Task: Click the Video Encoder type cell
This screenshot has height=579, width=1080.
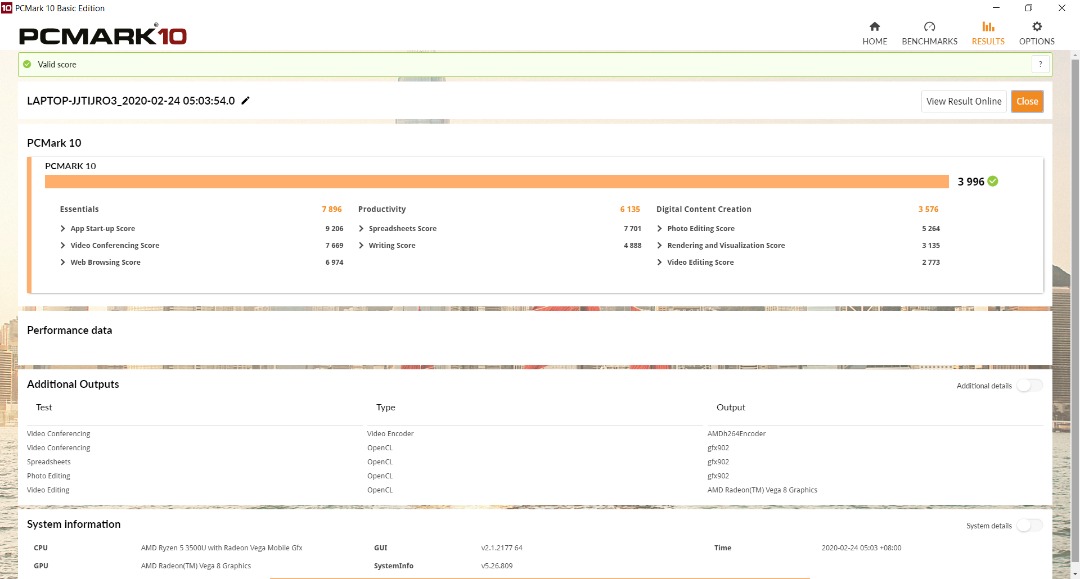Action: (391, 434)
